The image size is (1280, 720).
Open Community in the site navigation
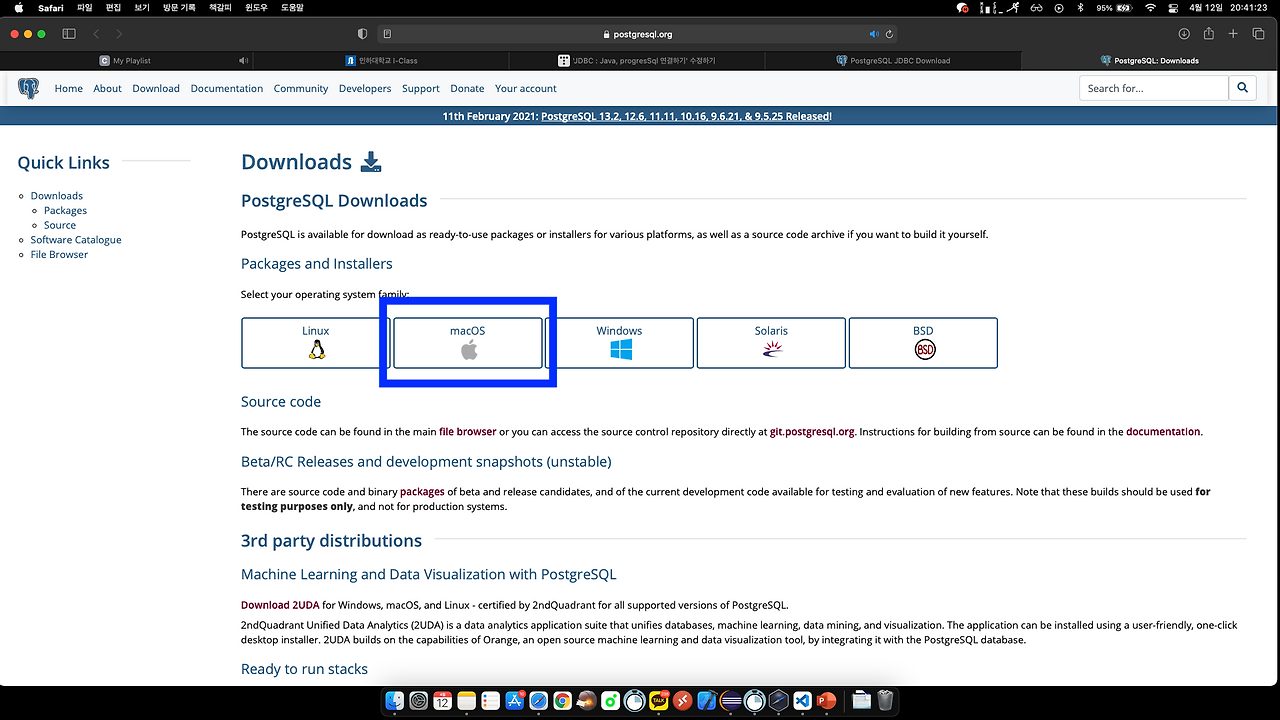(x=301, y=88)
